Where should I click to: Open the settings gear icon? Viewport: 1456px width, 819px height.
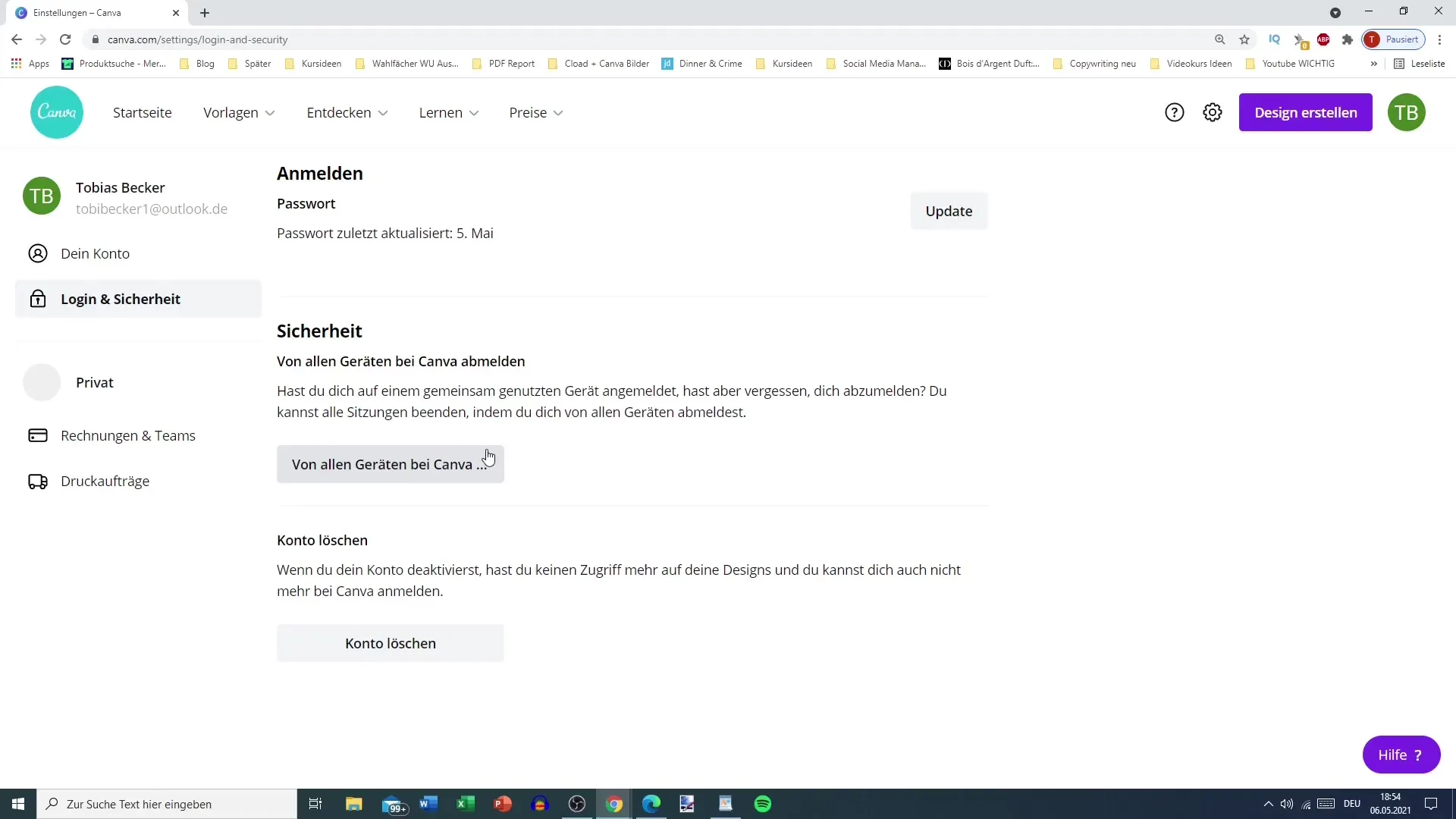(1213, 112)
